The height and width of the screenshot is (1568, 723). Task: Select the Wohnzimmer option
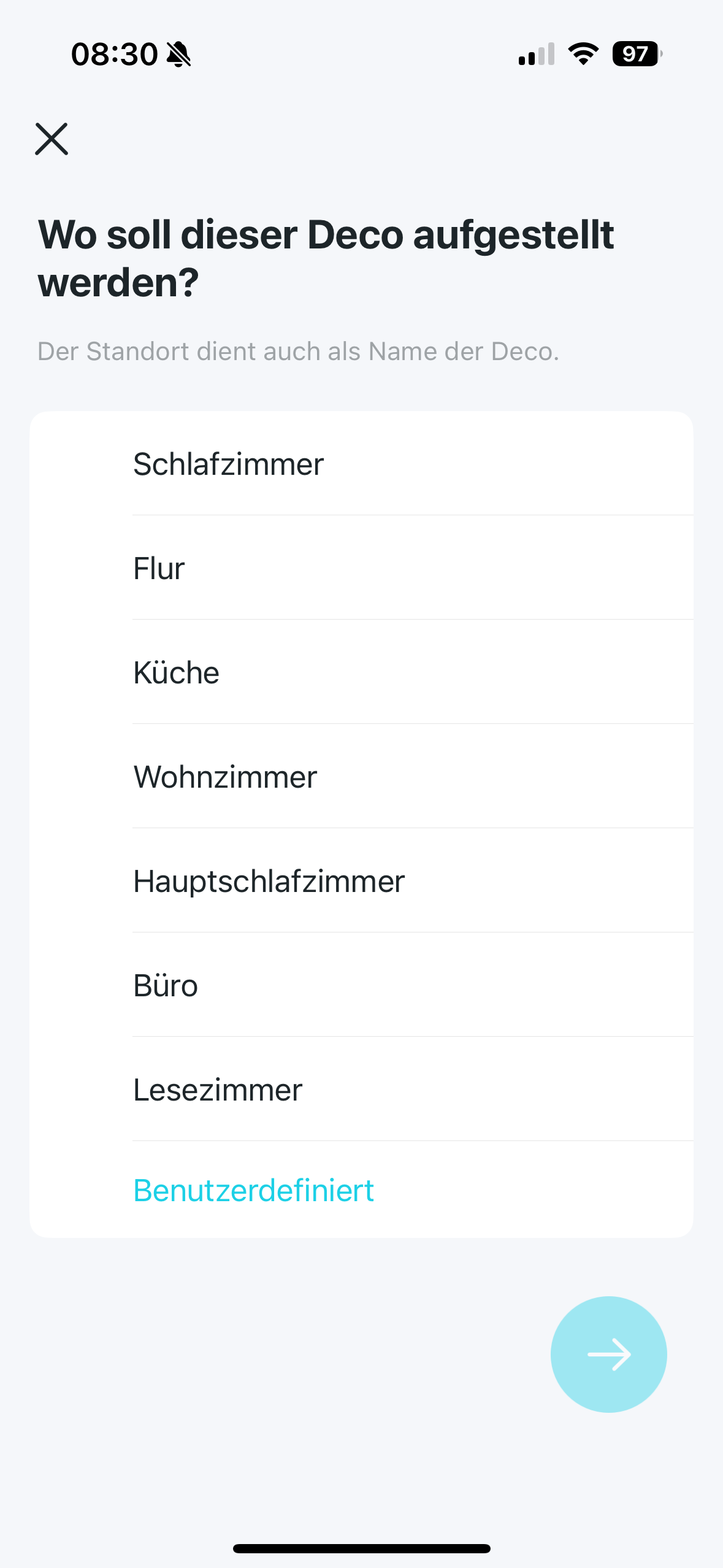[225, 777]
